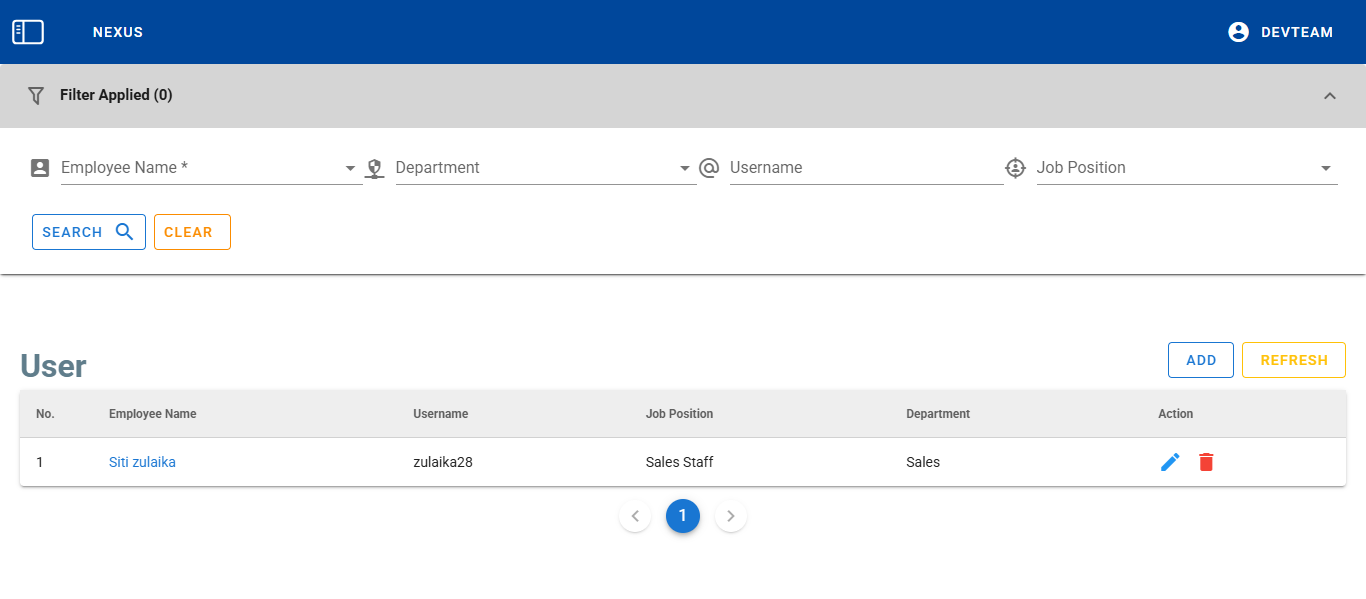Click the Job Position target icon
1366x599 pixels.
click(x=1015, y=168)
